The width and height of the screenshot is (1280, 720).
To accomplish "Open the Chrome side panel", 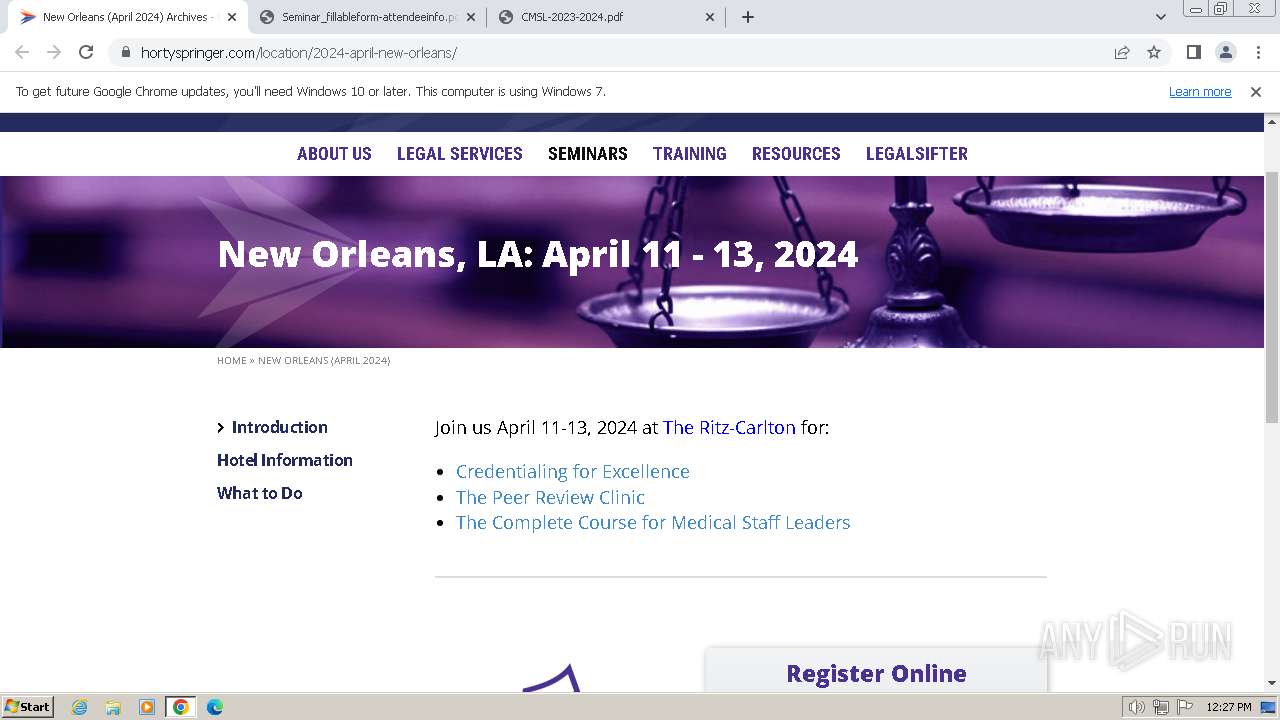I will (1193, 52).
